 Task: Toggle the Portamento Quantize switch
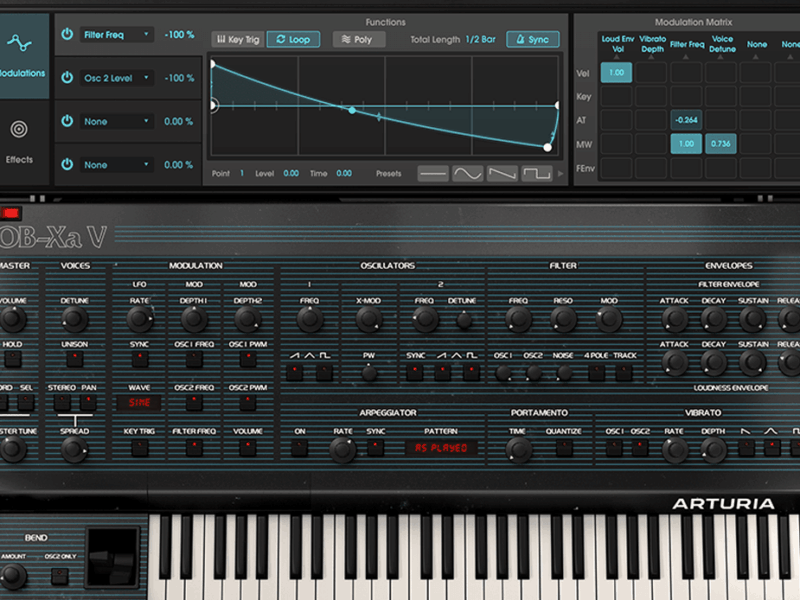point(564,448)
